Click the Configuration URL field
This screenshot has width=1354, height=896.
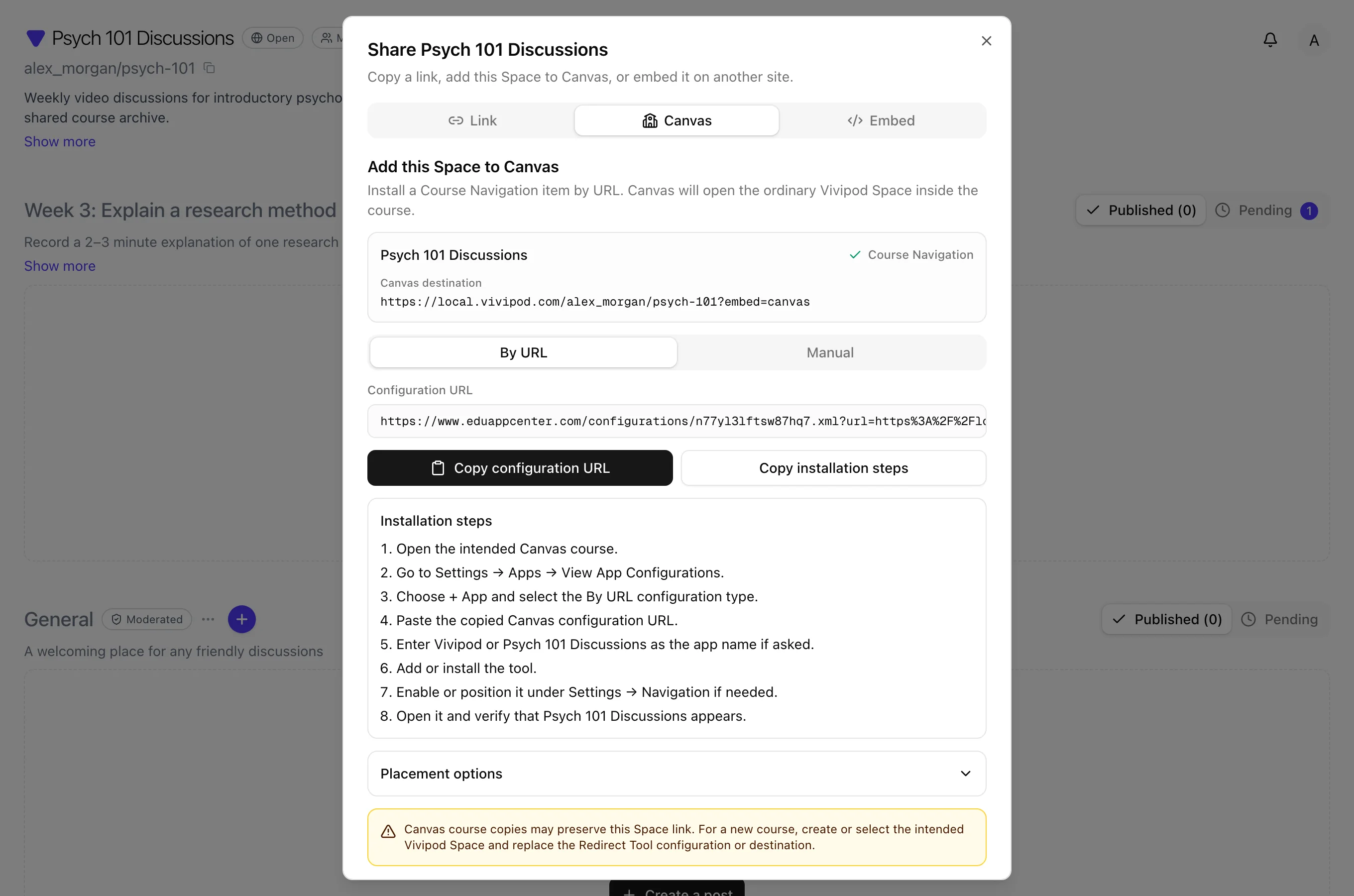point(677,421)
